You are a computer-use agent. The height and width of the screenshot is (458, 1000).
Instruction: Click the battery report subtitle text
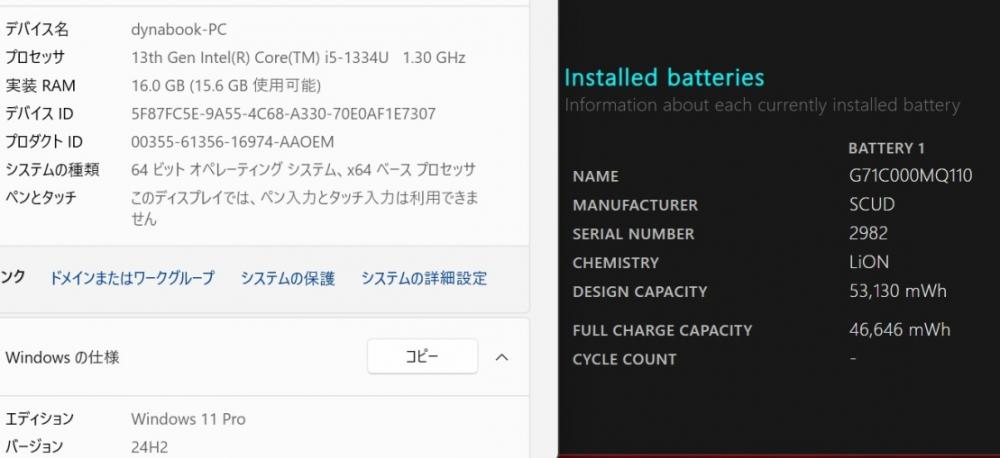762,105
